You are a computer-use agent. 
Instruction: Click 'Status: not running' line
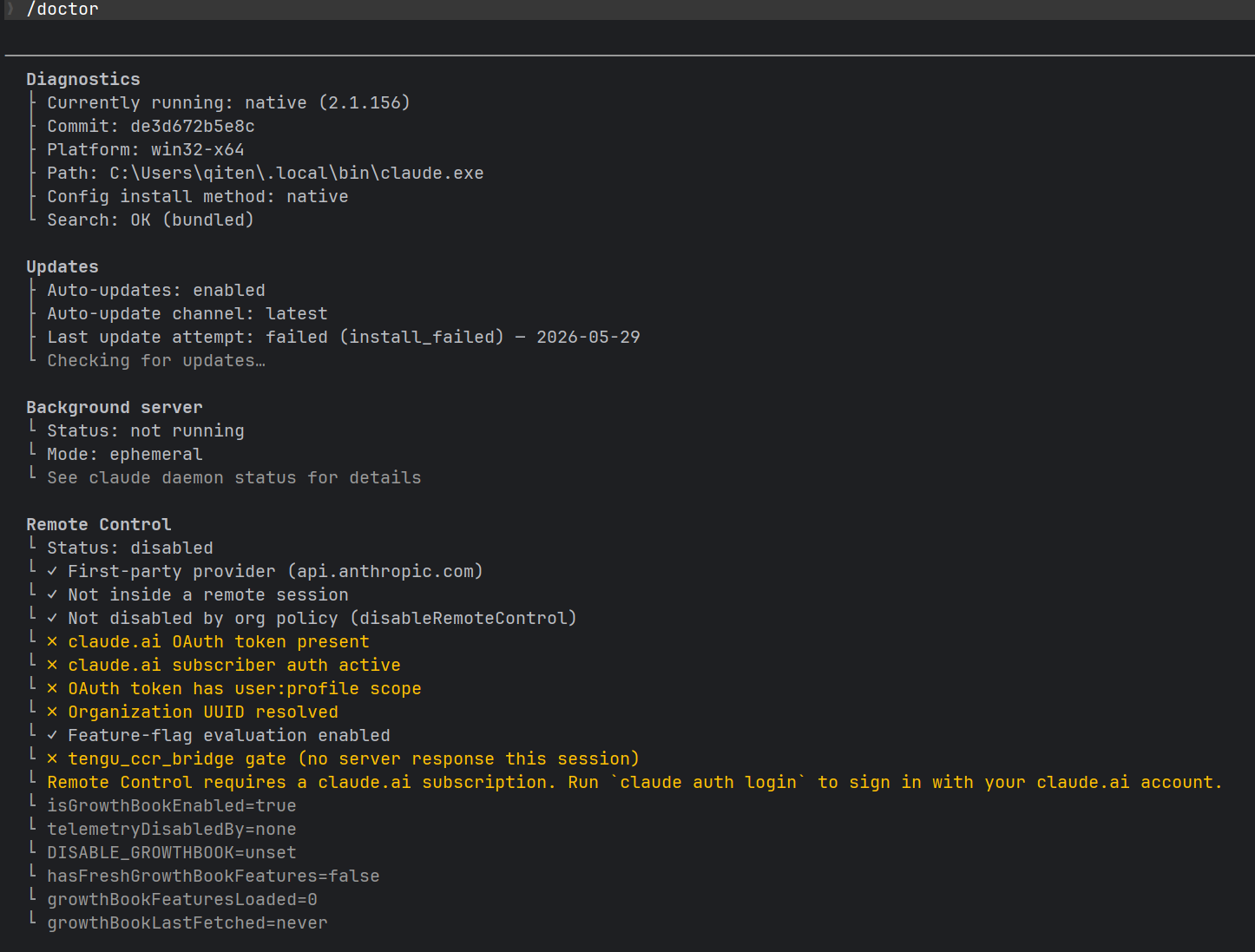(146, 431)
